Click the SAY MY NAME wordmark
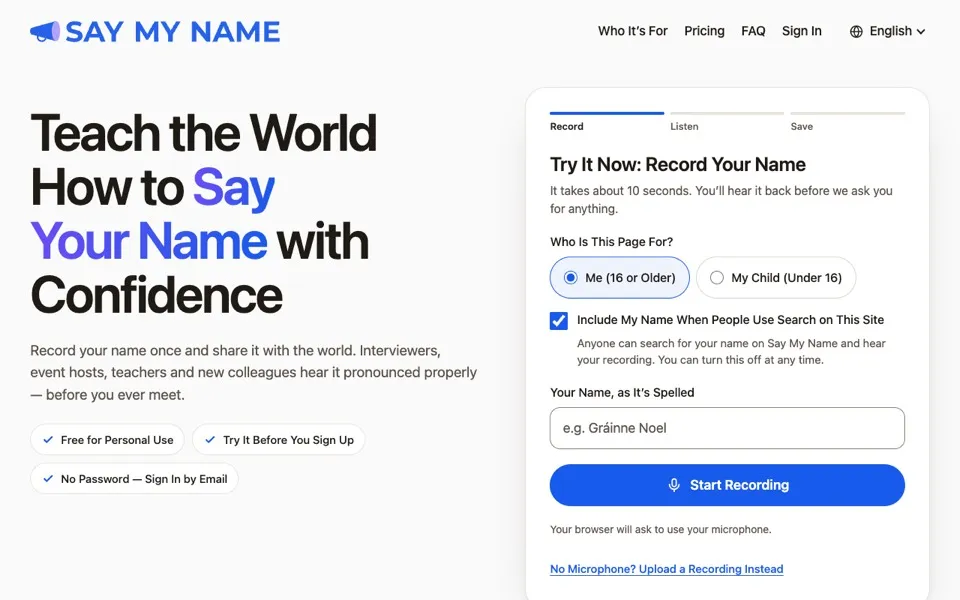This screenshot has height=600, width=960. click(x=173, y=32)
